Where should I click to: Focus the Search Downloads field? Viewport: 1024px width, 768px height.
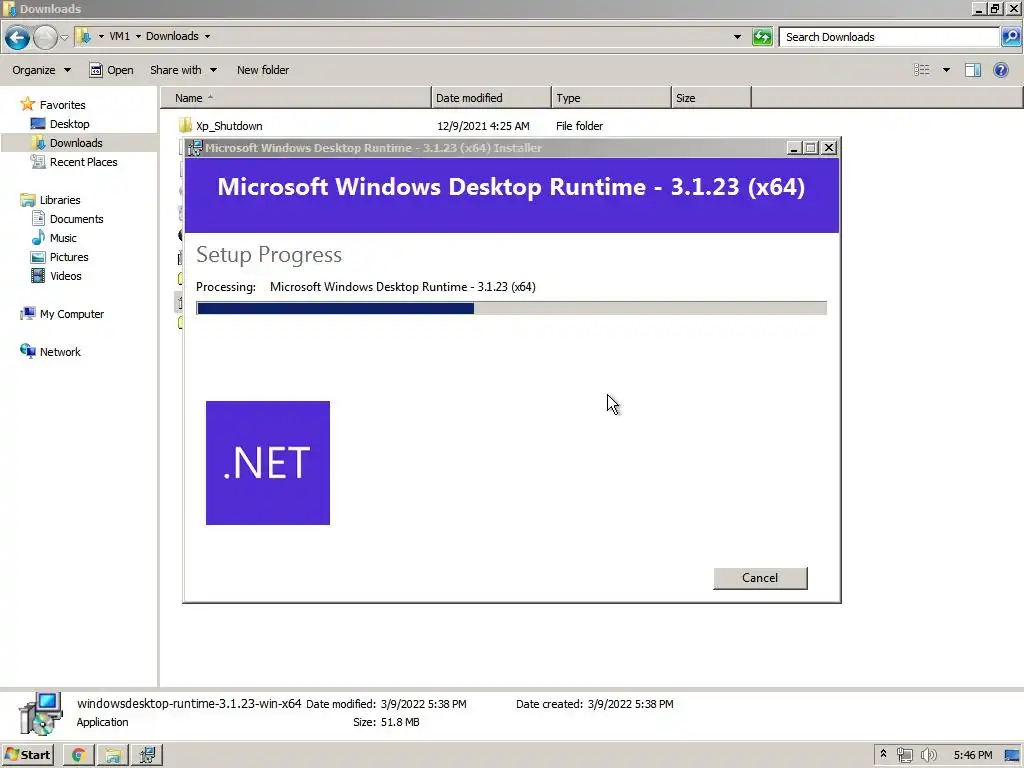point(889,37)
